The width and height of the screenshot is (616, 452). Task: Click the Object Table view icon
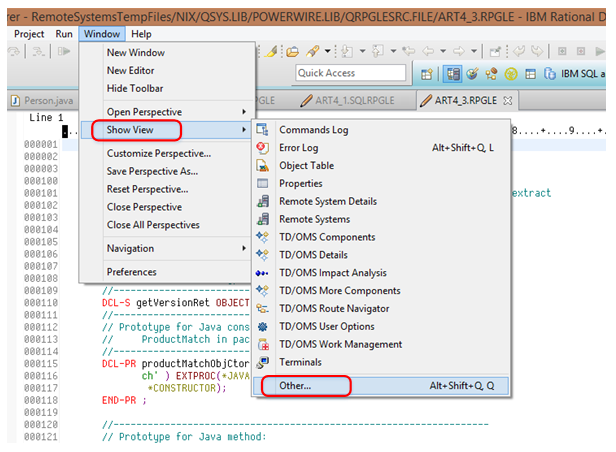263,166
